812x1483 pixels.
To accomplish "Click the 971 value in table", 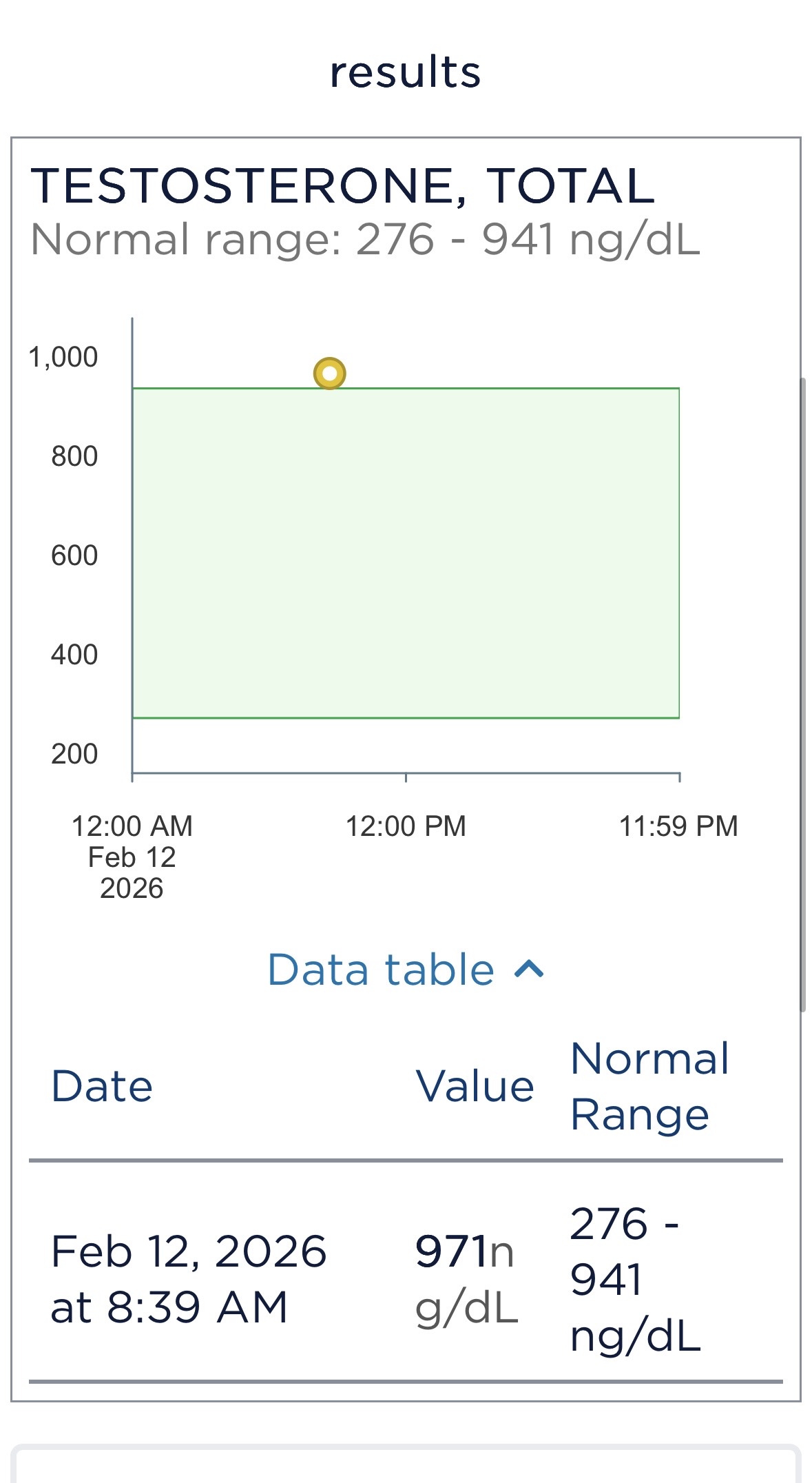I will coord(451,1251).
